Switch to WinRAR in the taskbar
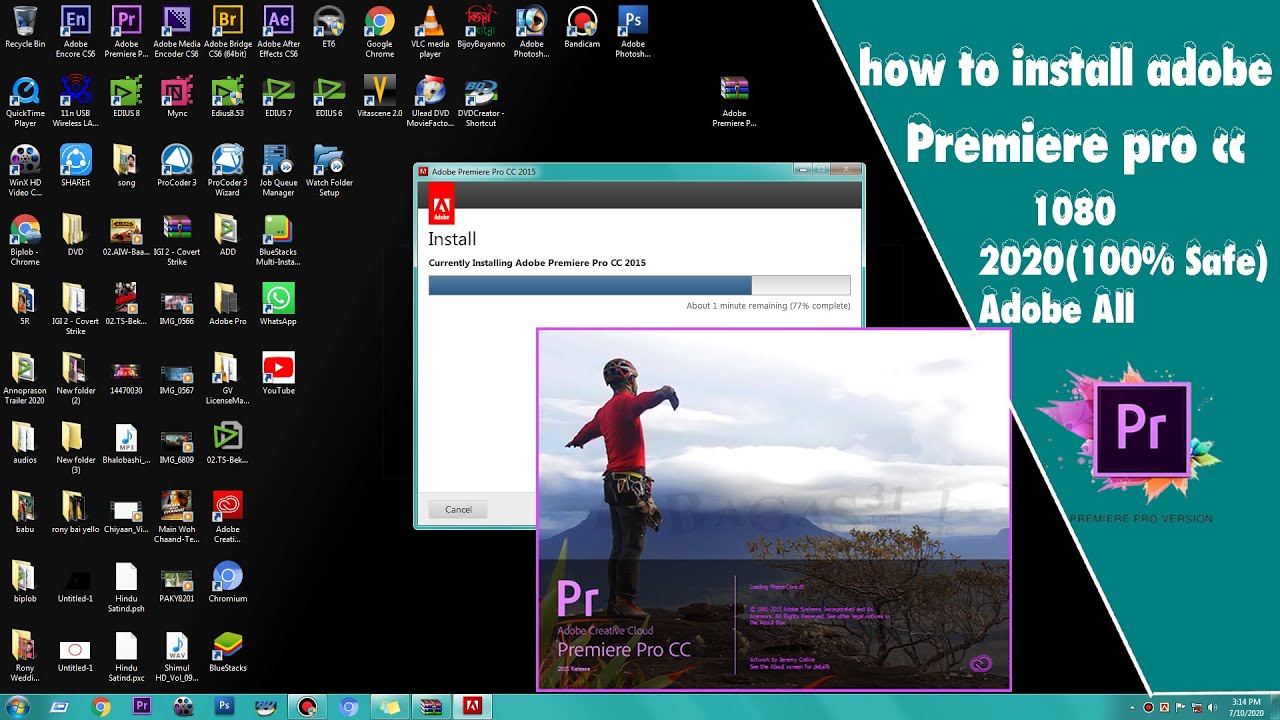Screen dimensions: 1280x720 431,707
